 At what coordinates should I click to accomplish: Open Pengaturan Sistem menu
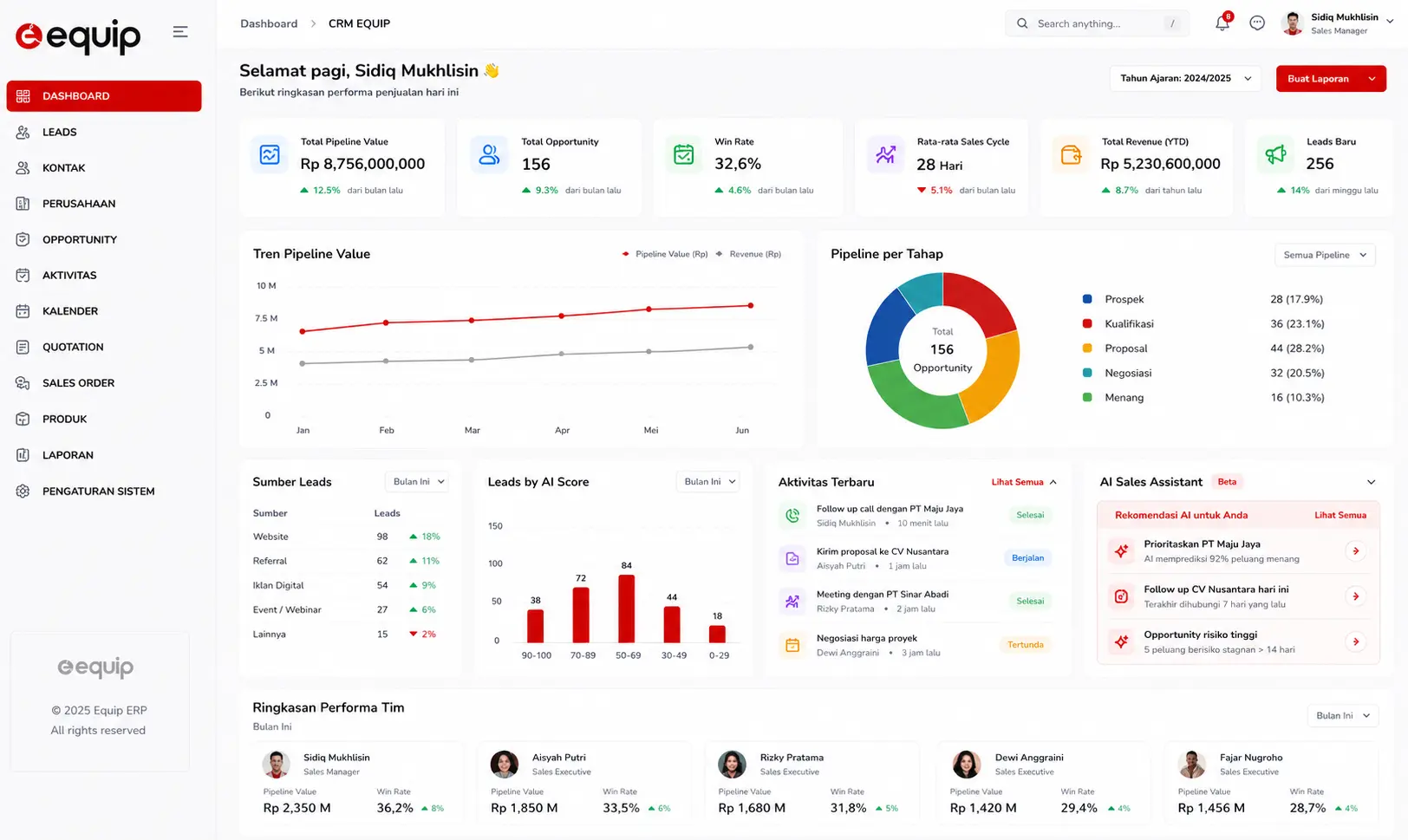(104, 491)
